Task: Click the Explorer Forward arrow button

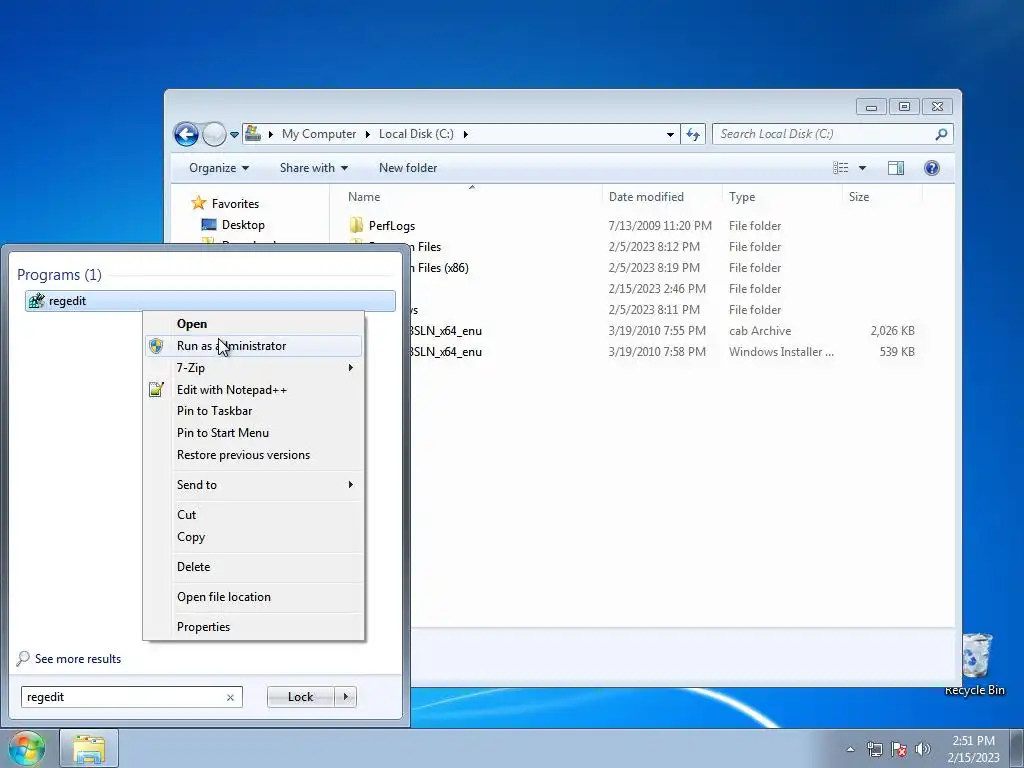Action: 214,135
